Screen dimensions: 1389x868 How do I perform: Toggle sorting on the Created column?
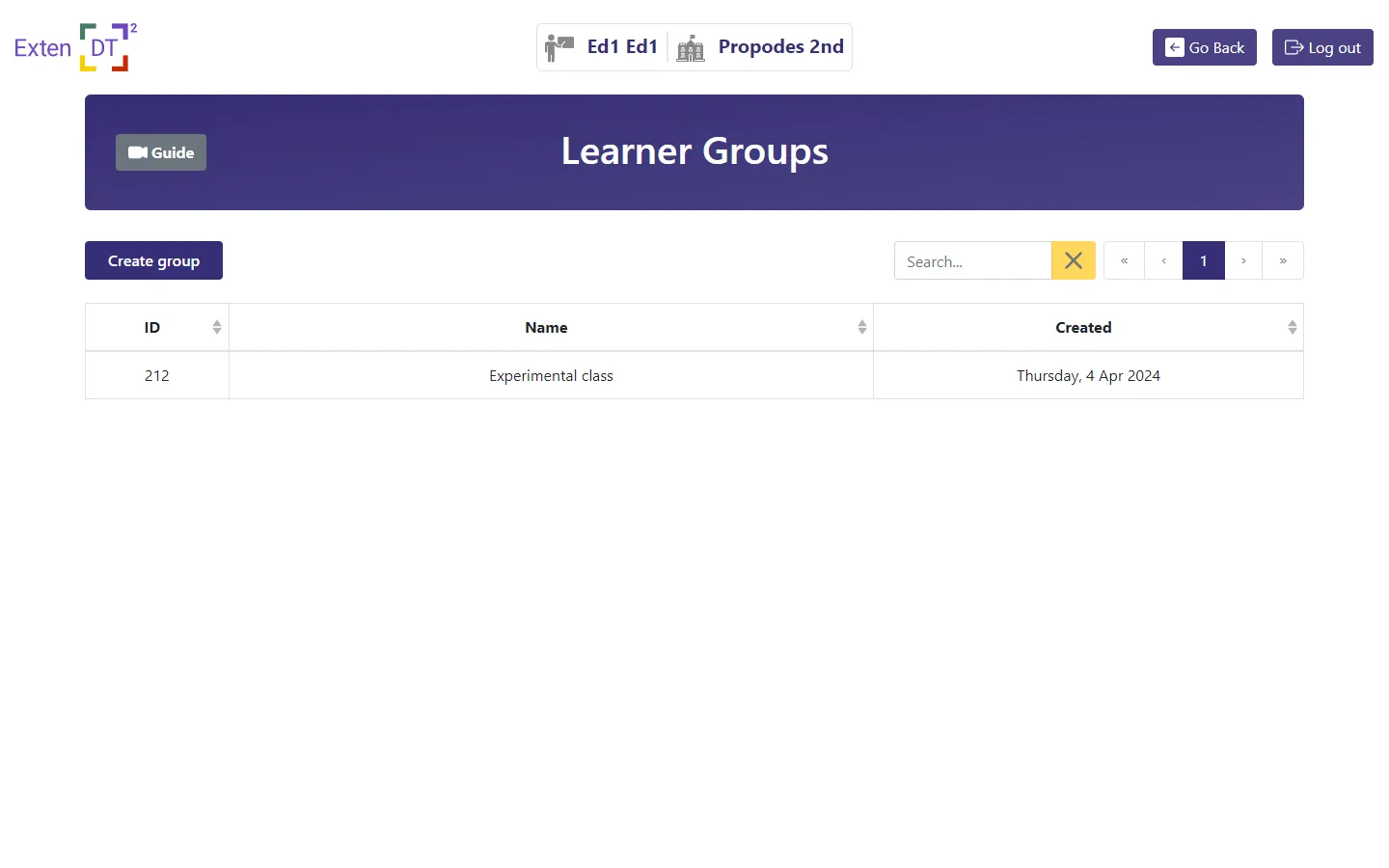[x=1293, y=327]
